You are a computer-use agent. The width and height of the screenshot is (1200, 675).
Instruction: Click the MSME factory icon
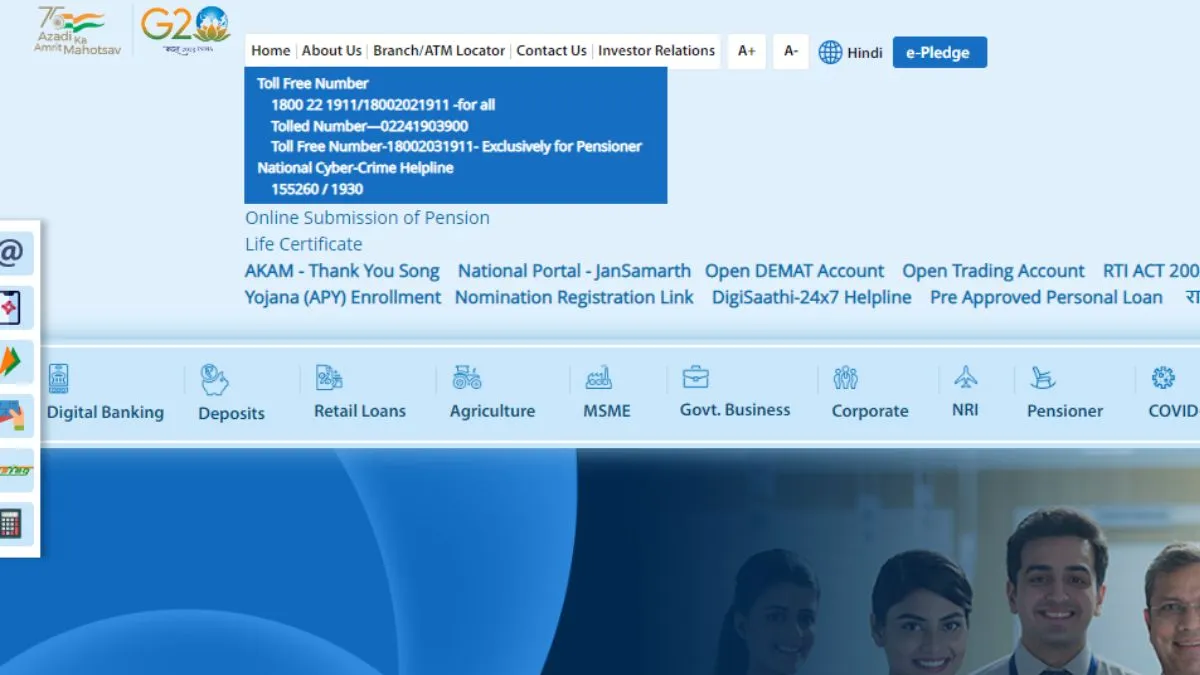(x=598, y=378)
